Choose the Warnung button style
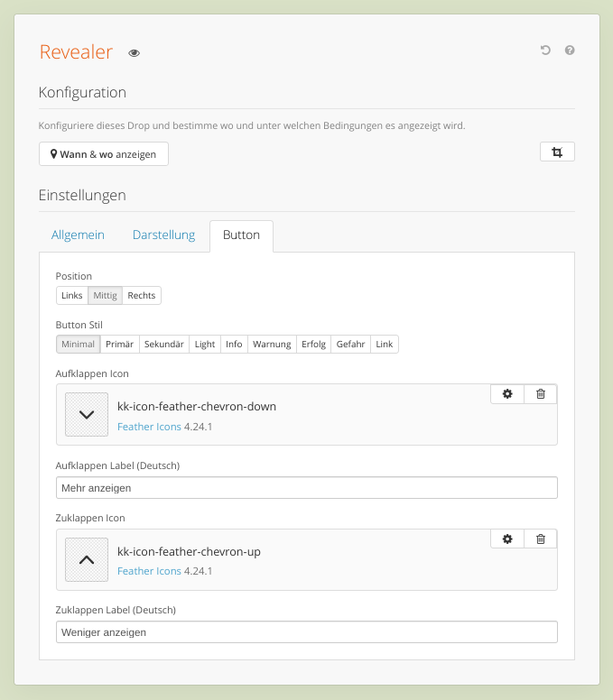The height and width of the screenshot is (700, 613). tap(272, 344)
